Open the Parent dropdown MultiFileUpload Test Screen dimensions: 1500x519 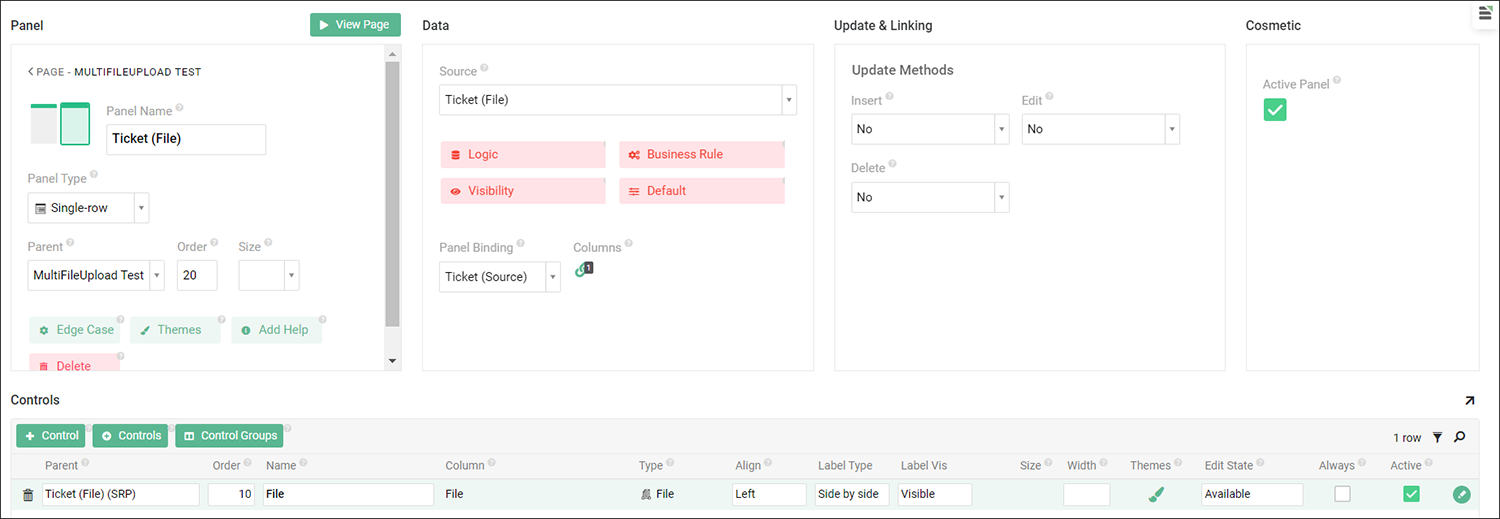pyautogui.click(x=96, y=275)
